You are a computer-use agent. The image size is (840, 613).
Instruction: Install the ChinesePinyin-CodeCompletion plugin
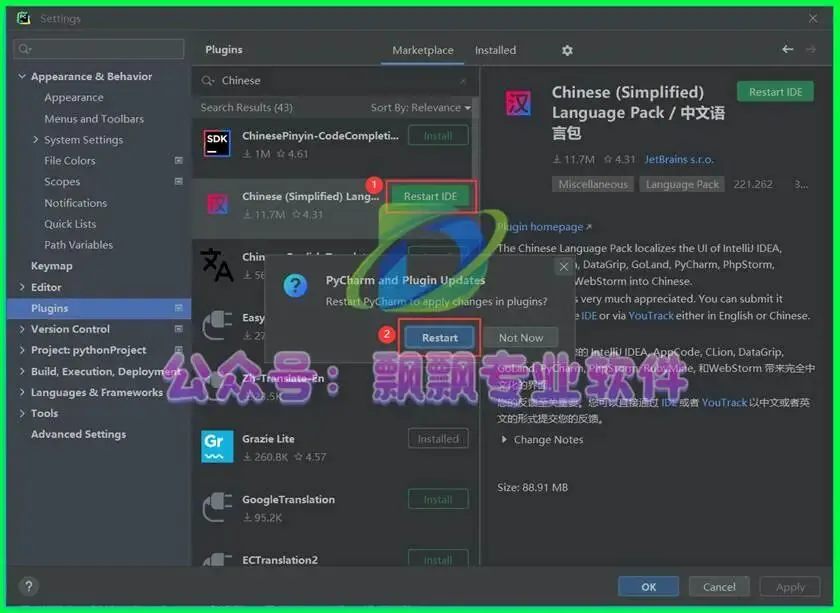click(x=438, y=136)
